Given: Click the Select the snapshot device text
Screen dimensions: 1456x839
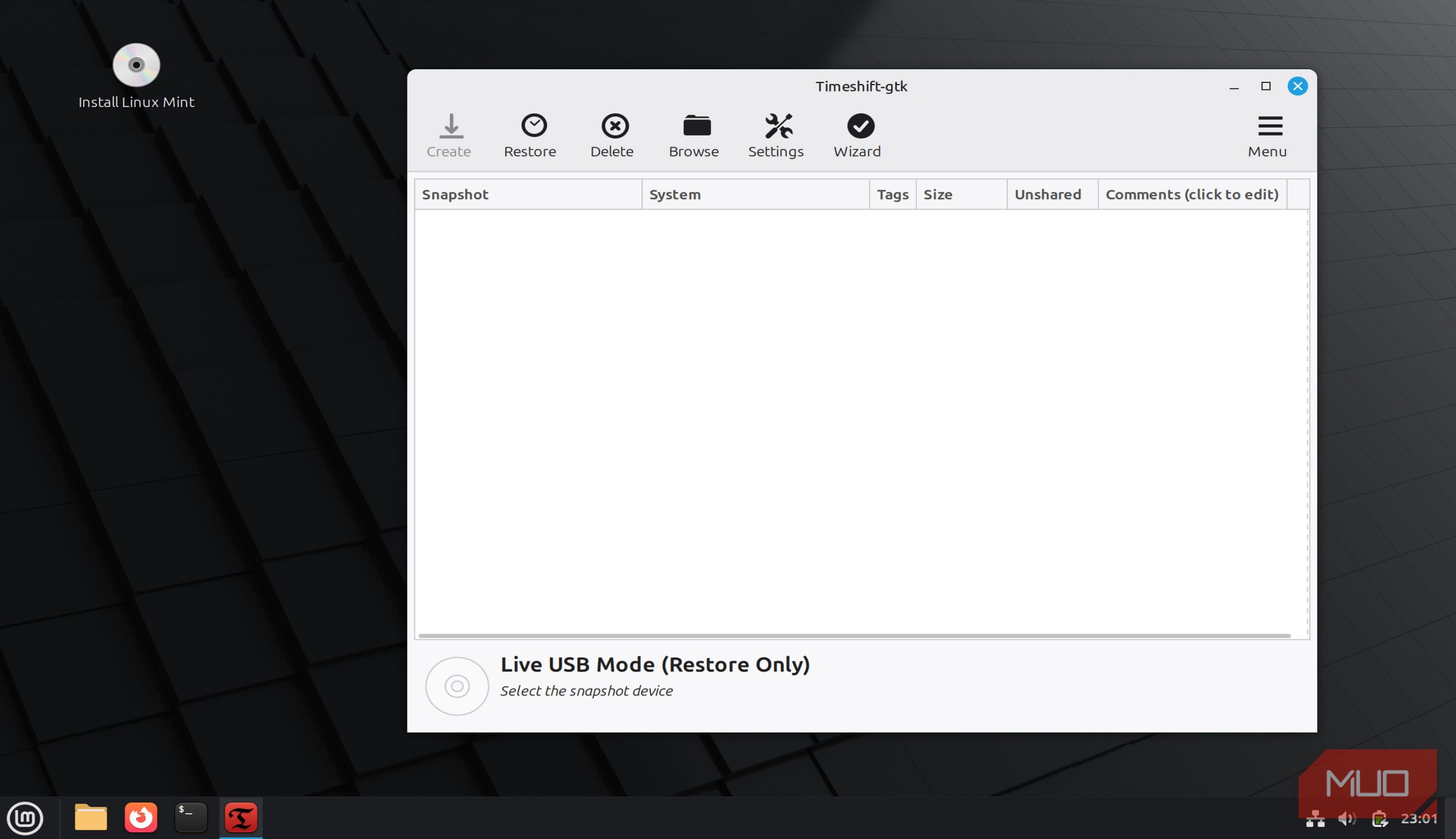Looking at the screenshot, I should [586, 691].
